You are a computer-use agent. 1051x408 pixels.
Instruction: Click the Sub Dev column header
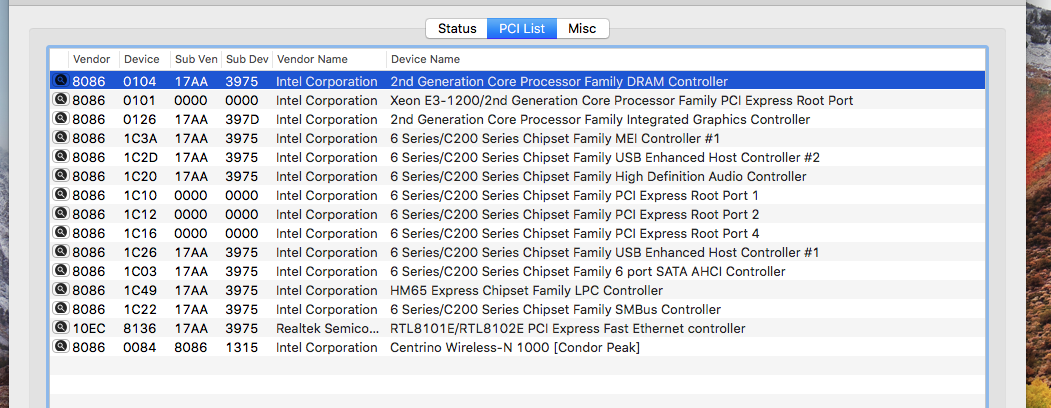tap(246, 59)
